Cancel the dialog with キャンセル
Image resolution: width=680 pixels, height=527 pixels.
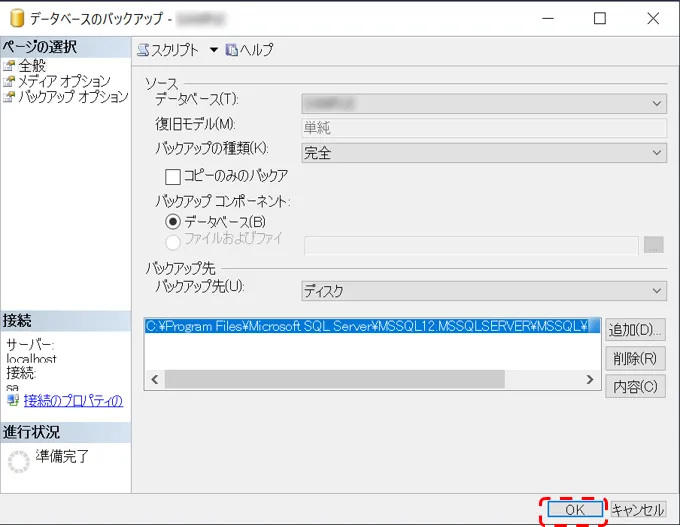[x=638, y=510]
